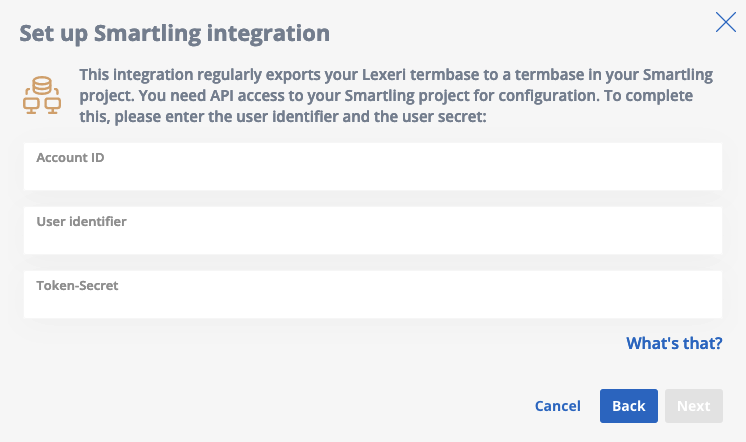The height and width of the screenshot is (442, 746).
Task: Click description line starting "project. You need API"
Action: point(386,96)
